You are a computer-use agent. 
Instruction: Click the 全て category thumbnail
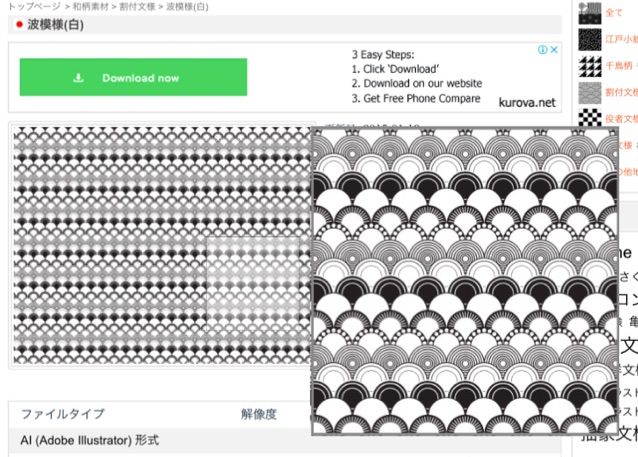click(x=590, y=13)
